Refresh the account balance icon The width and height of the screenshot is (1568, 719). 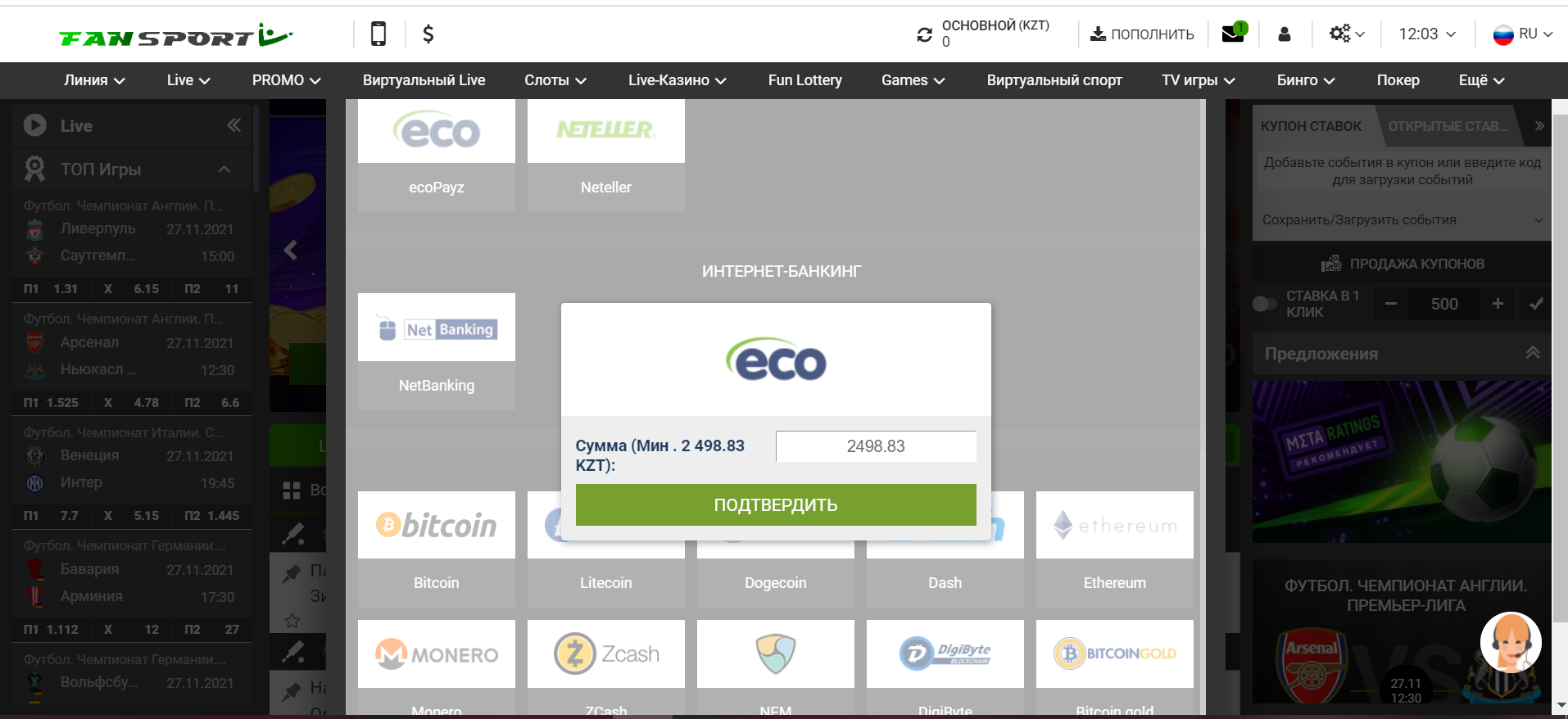(925, 34)
